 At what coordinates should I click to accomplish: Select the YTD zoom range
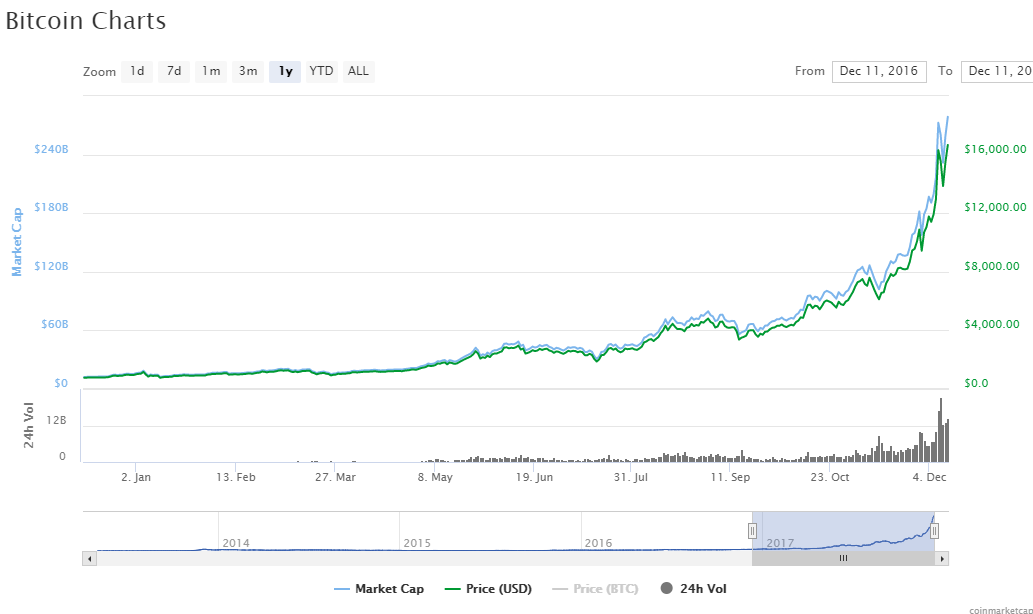point(321,71)
